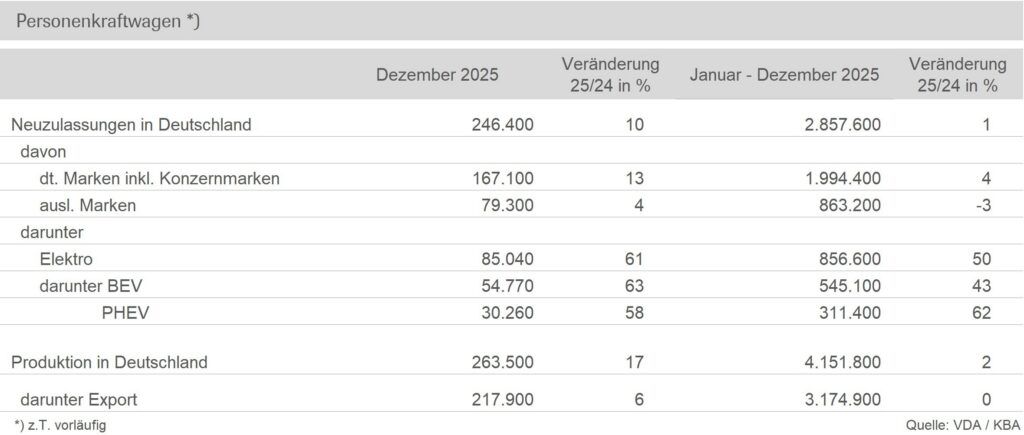
Task: Click the PHEV row label
Action: [x=124, y=313]
